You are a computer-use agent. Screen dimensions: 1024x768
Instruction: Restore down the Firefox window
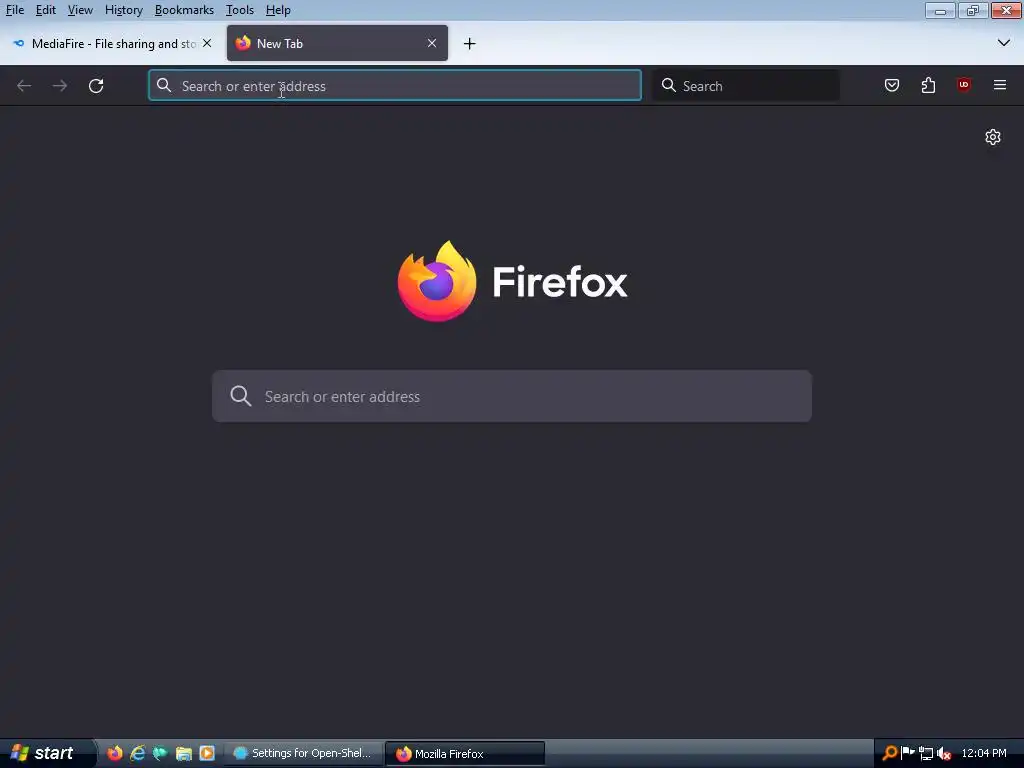coord(972,10)
